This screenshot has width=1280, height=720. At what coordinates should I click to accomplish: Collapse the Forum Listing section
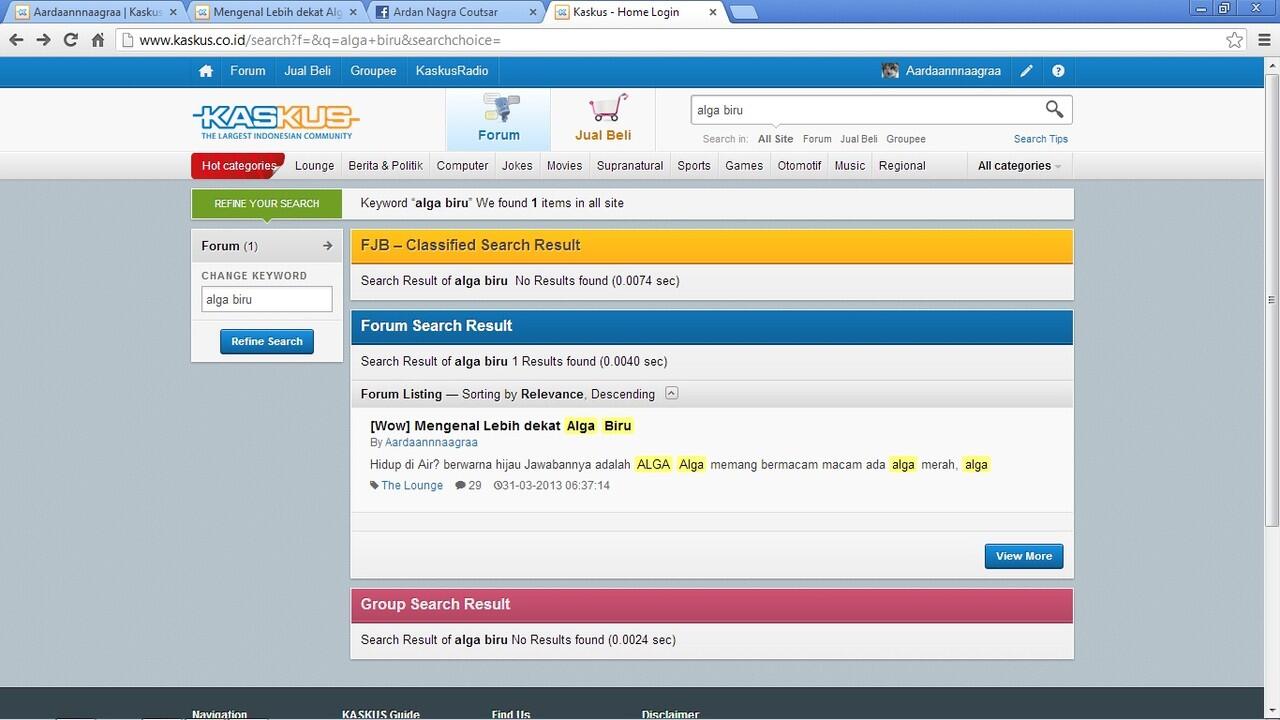672,393
